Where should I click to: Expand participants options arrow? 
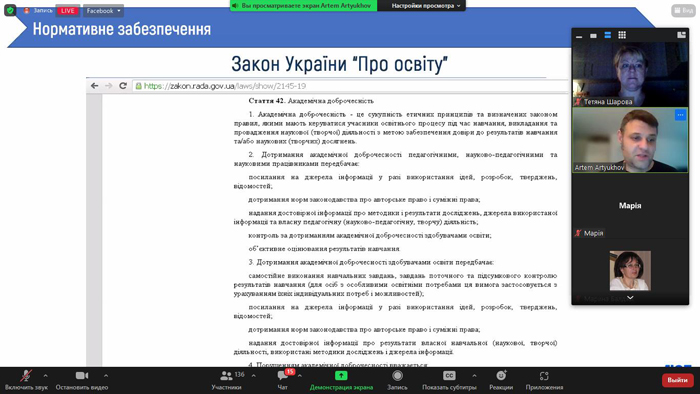(x=254, y=376)
